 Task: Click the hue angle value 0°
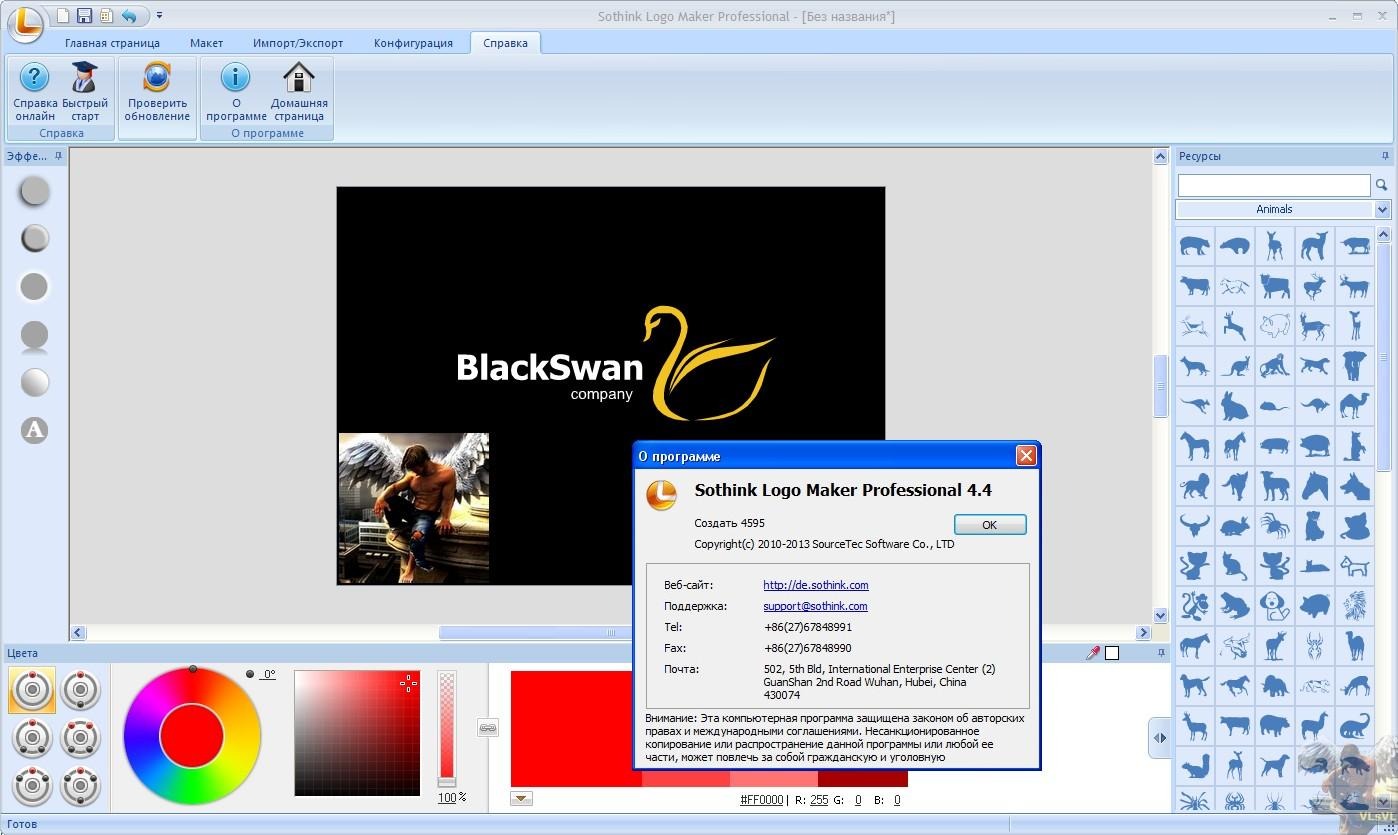[269, 675]
